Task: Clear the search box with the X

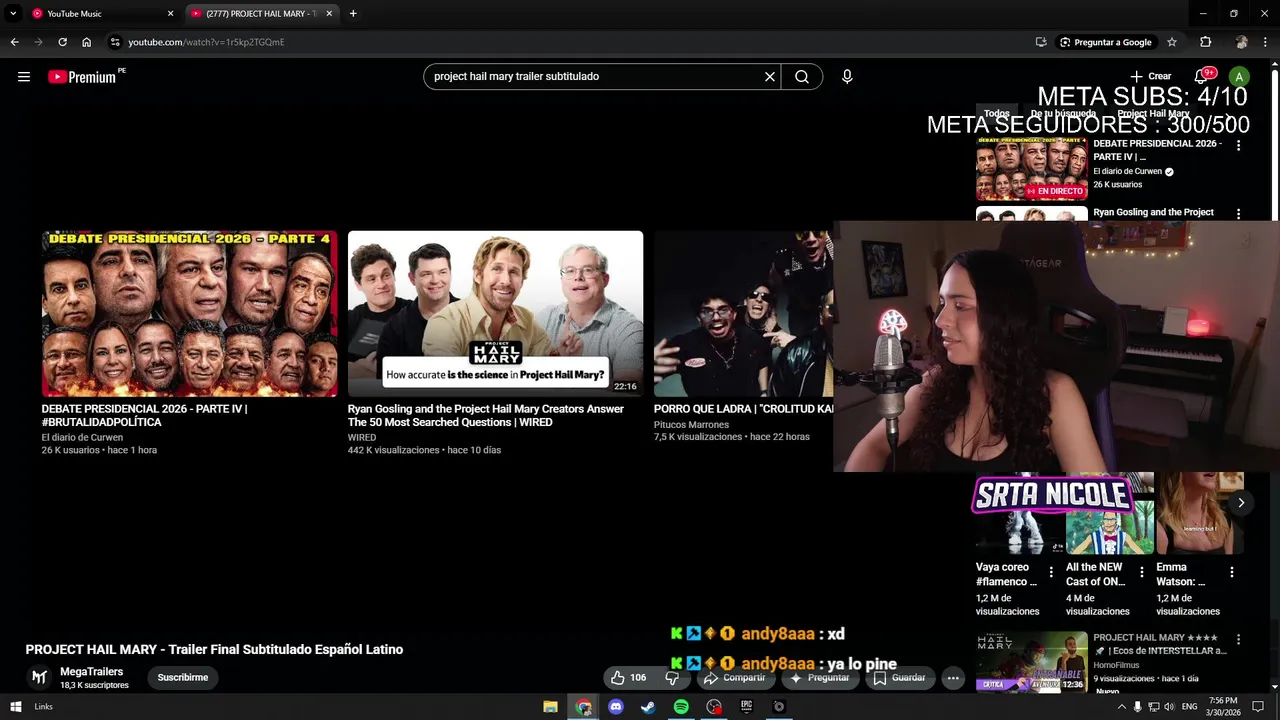Action: click(770, 77)
